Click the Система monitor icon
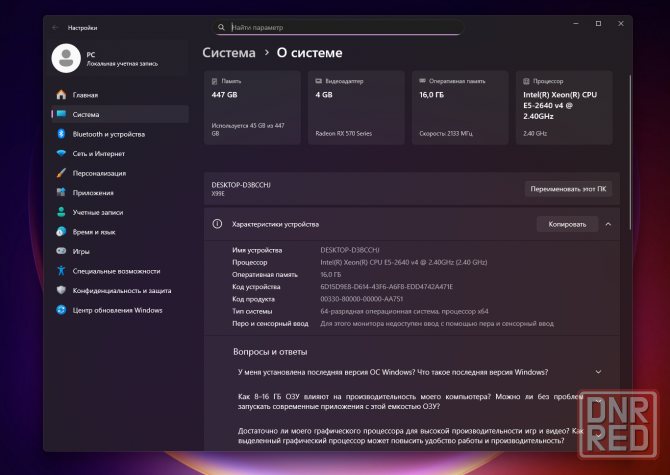The height and width of the screenshot is (475, 670). point(61,114)
